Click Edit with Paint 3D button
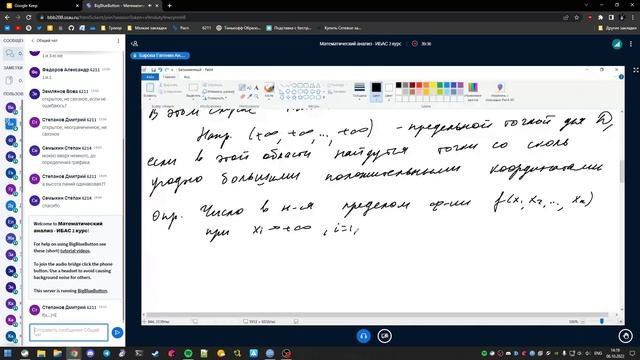The image size is (640, 360). point(500,91)
